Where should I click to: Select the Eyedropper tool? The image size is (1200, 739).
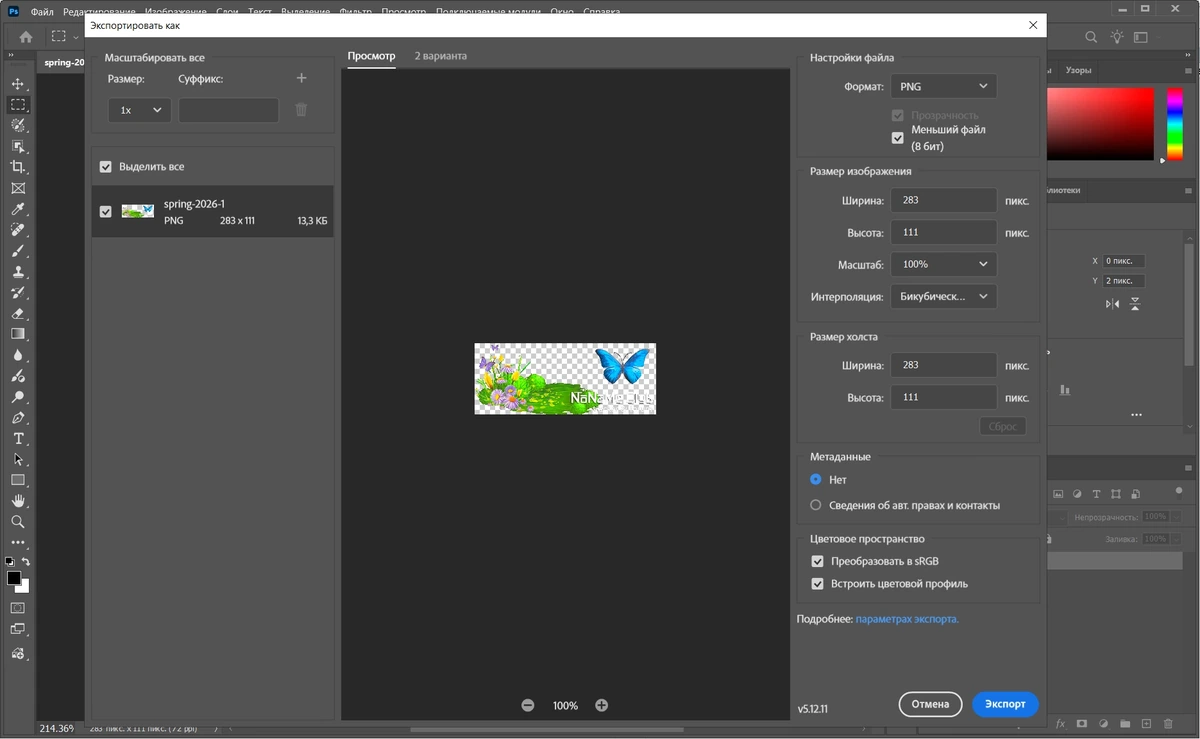tap(18, 209)
